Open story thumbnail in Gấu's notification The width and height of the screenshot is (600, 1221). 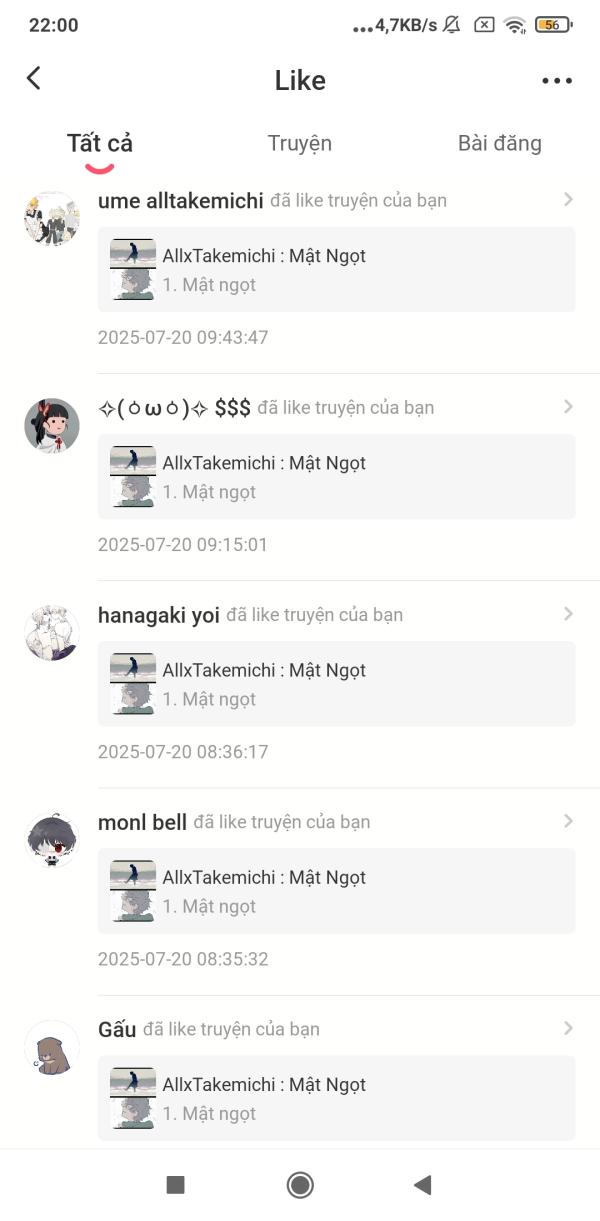point(133,1099)
